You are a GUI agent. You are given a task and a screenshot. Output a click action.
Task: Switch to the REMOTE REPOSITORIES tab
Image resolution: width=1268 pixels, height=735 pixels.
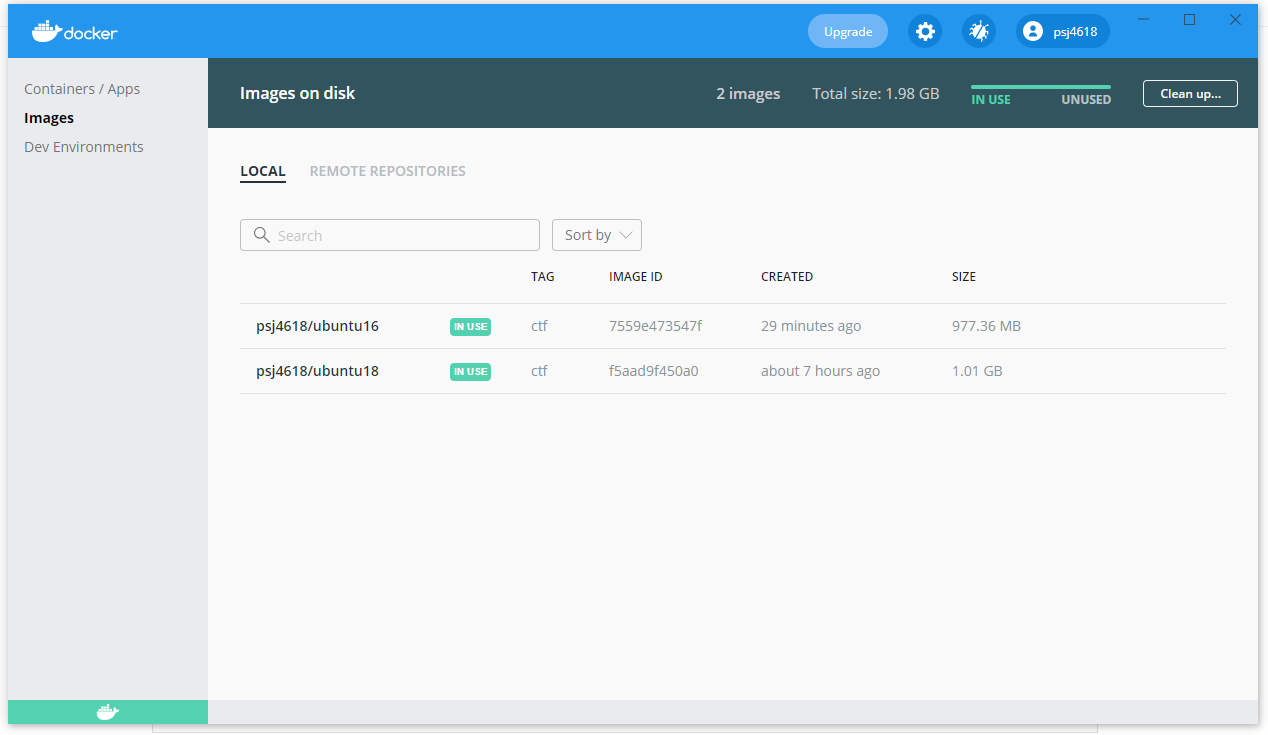point(388,171)
